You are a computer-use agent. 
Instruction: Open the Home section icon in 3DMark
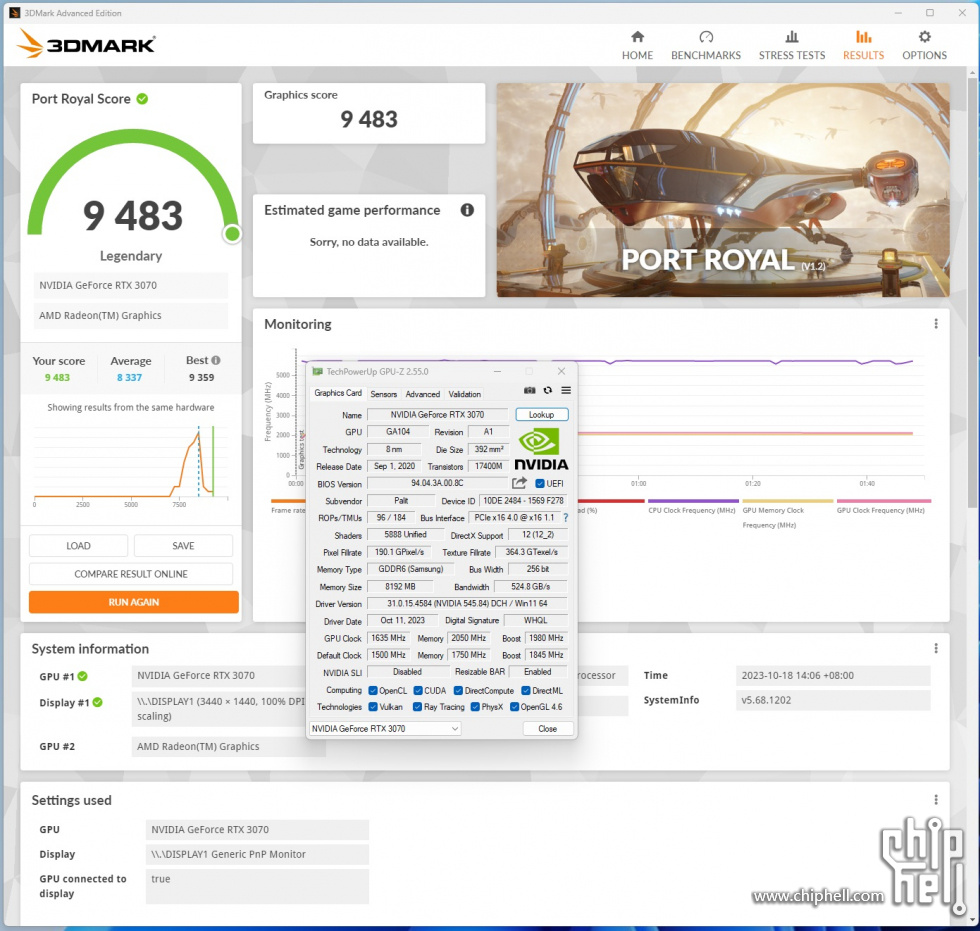click(x=637, y=37)
